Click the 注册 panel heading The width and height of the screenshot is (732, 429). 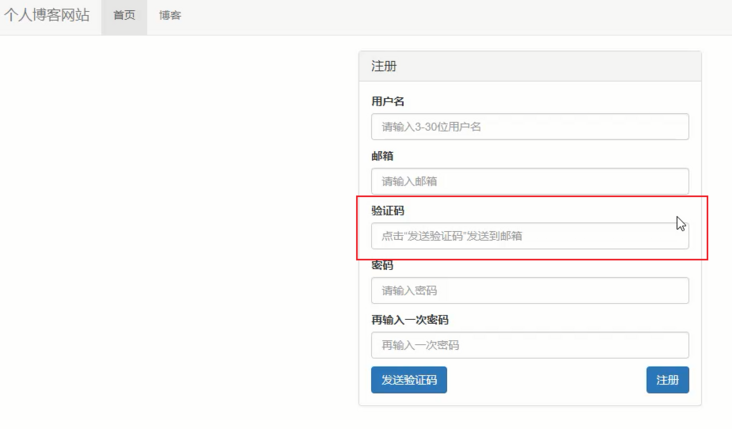click(384, 66)
